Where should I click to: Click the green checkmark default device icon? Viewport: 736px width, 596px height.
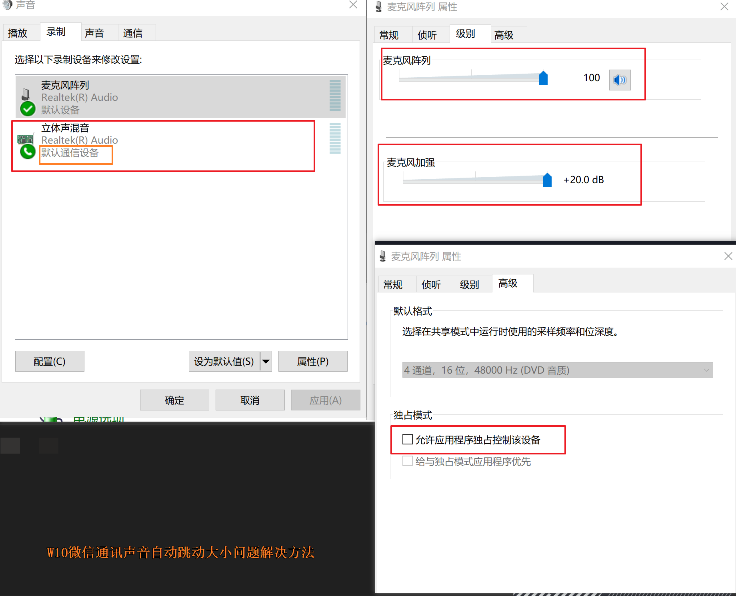coord(28,109)
